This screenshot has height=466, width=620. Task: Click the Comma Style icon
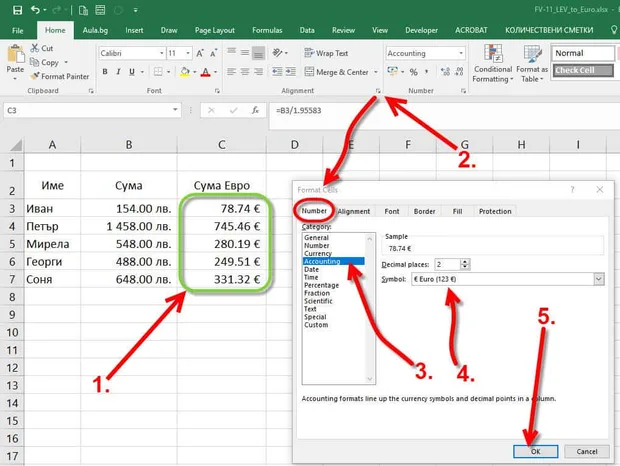pyautogui.click(x=427, y=72)
